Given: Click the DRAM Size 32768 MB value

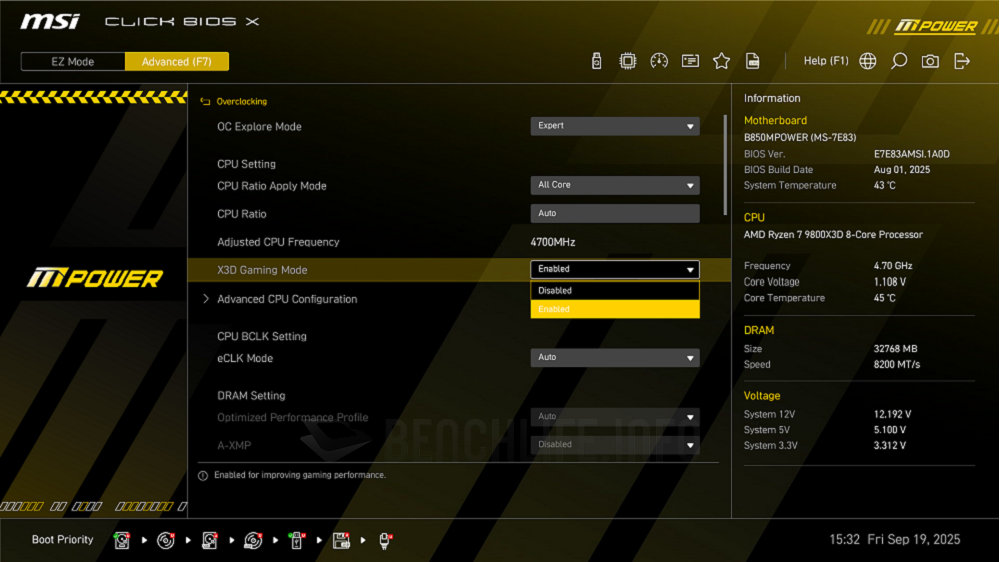Looking at the screenshot, I should 895,349.
